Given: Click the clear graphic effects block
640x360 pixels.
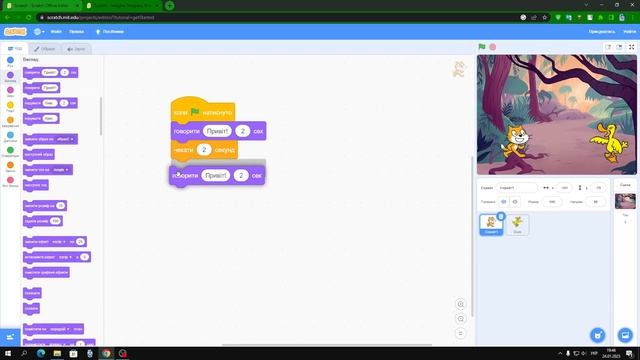Looking at the screenshot, I should (x=46, y=272).
